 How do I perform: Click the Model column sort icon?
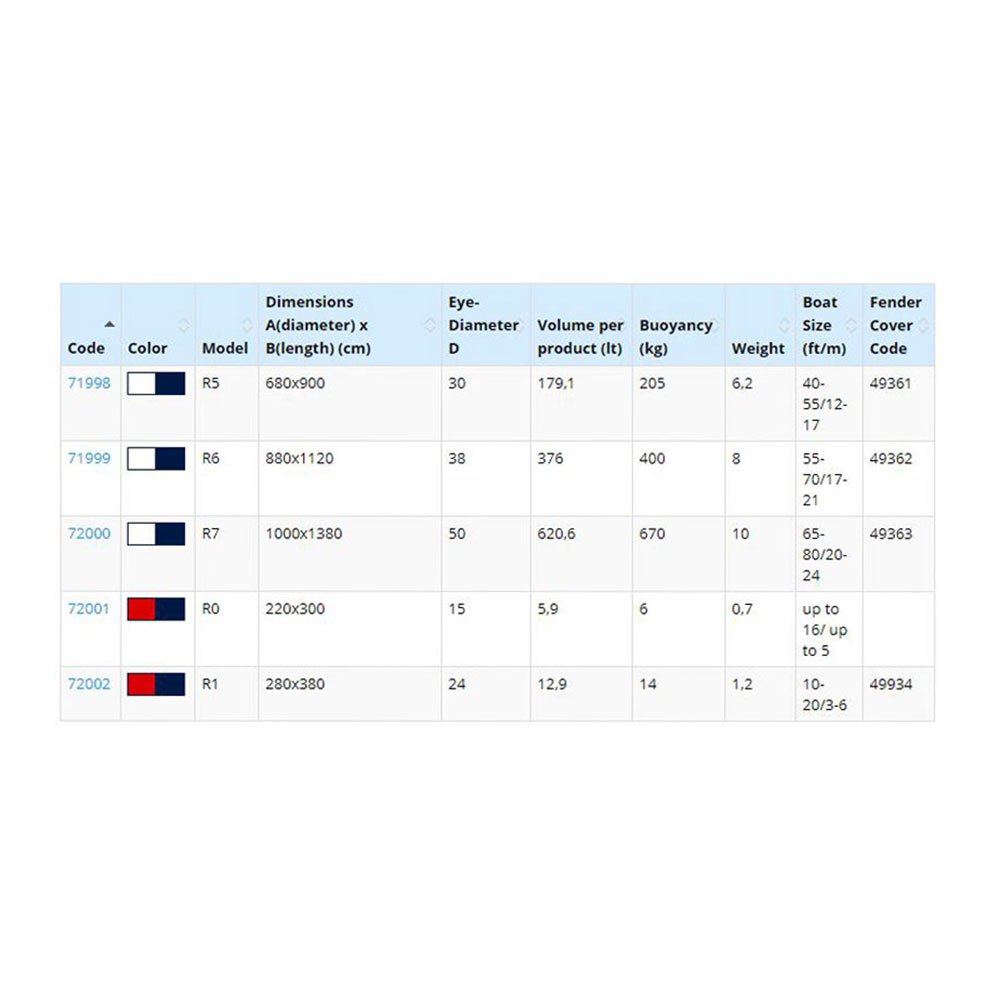click(x=247, y=325)
